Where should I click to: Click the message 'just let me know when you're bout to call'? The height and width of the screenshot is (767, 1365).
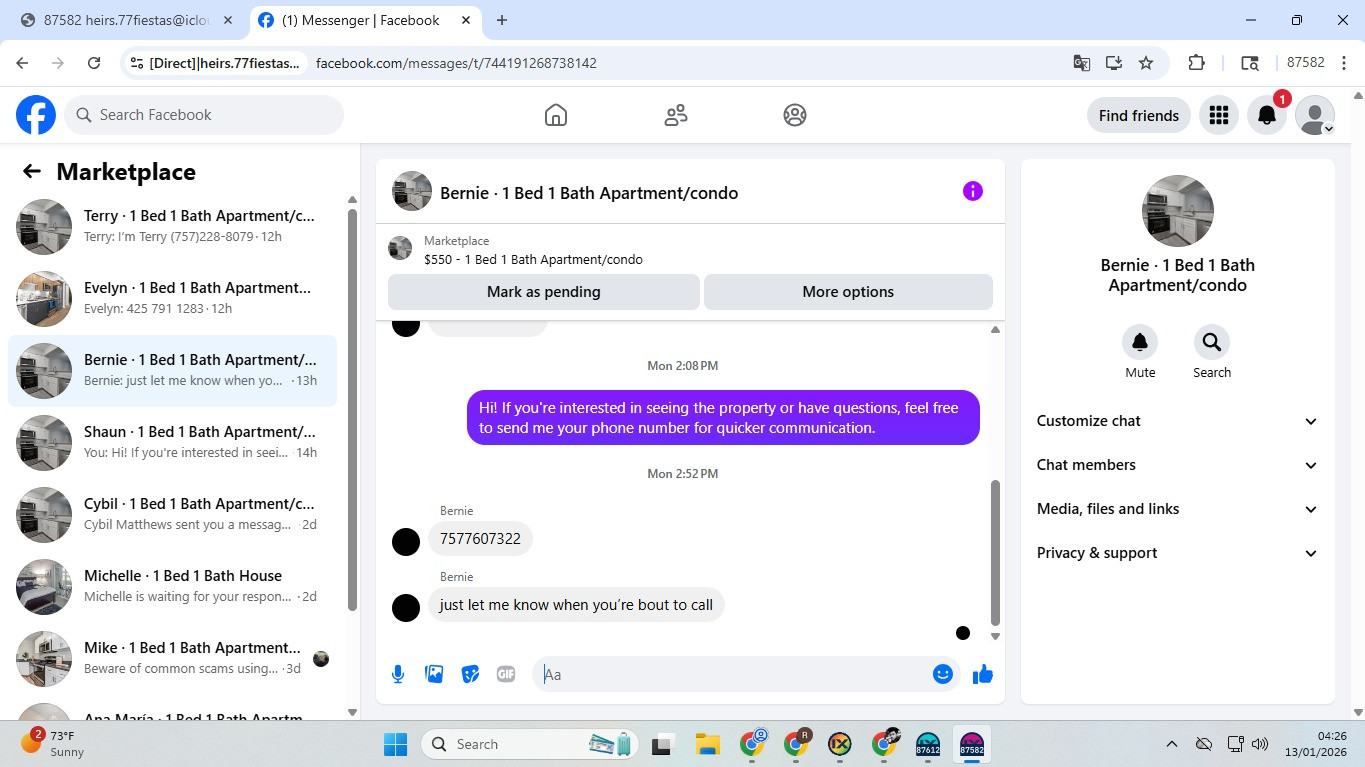pos(576,605)
